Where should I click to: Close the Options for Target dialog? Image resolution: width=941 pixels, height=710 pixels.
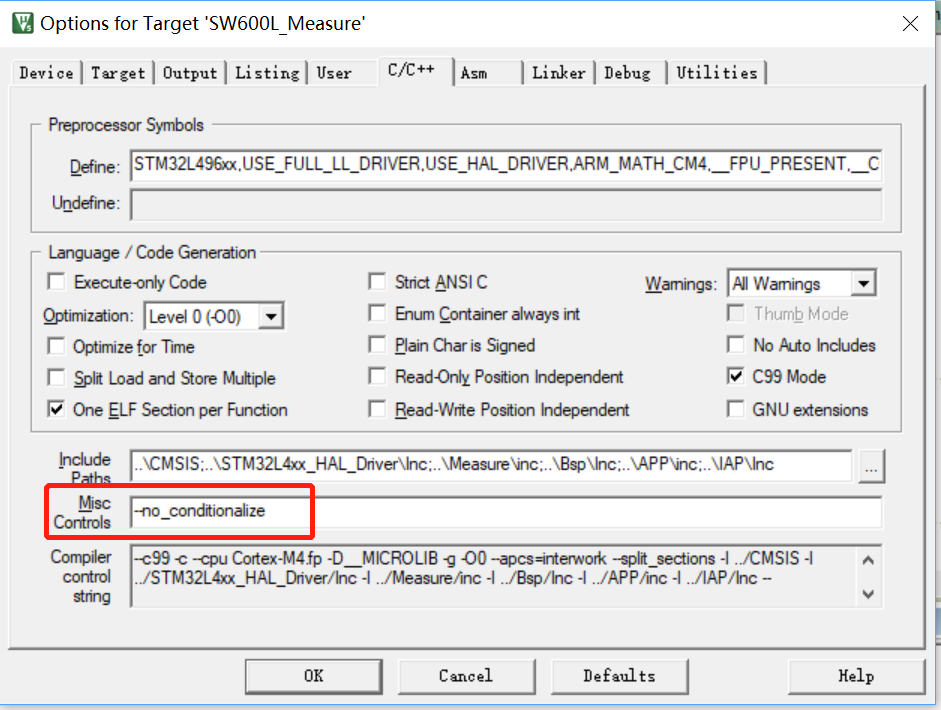pyautogui.click(x=910, y=23)
